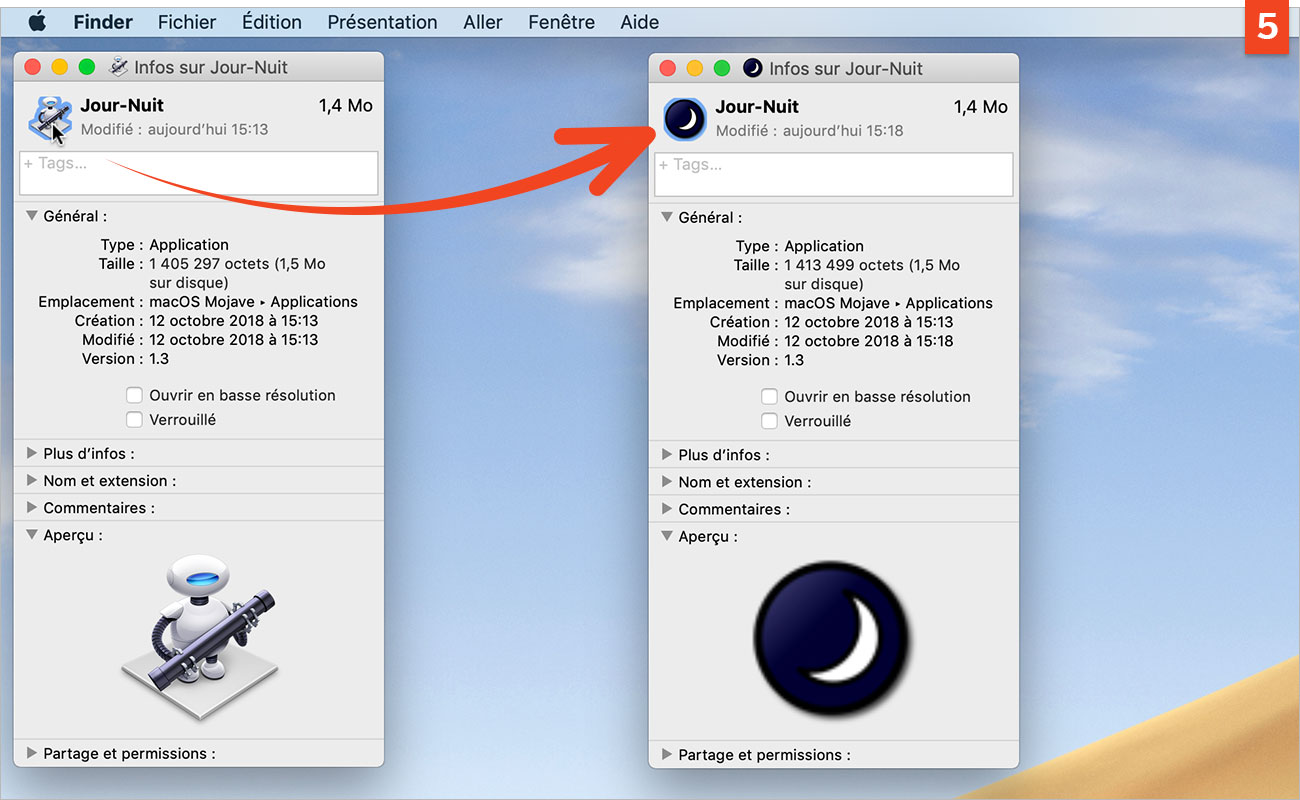Click the moon preview image in right Aperçu
Viewport: 1300px width, 800px height.
pos(832,638)
